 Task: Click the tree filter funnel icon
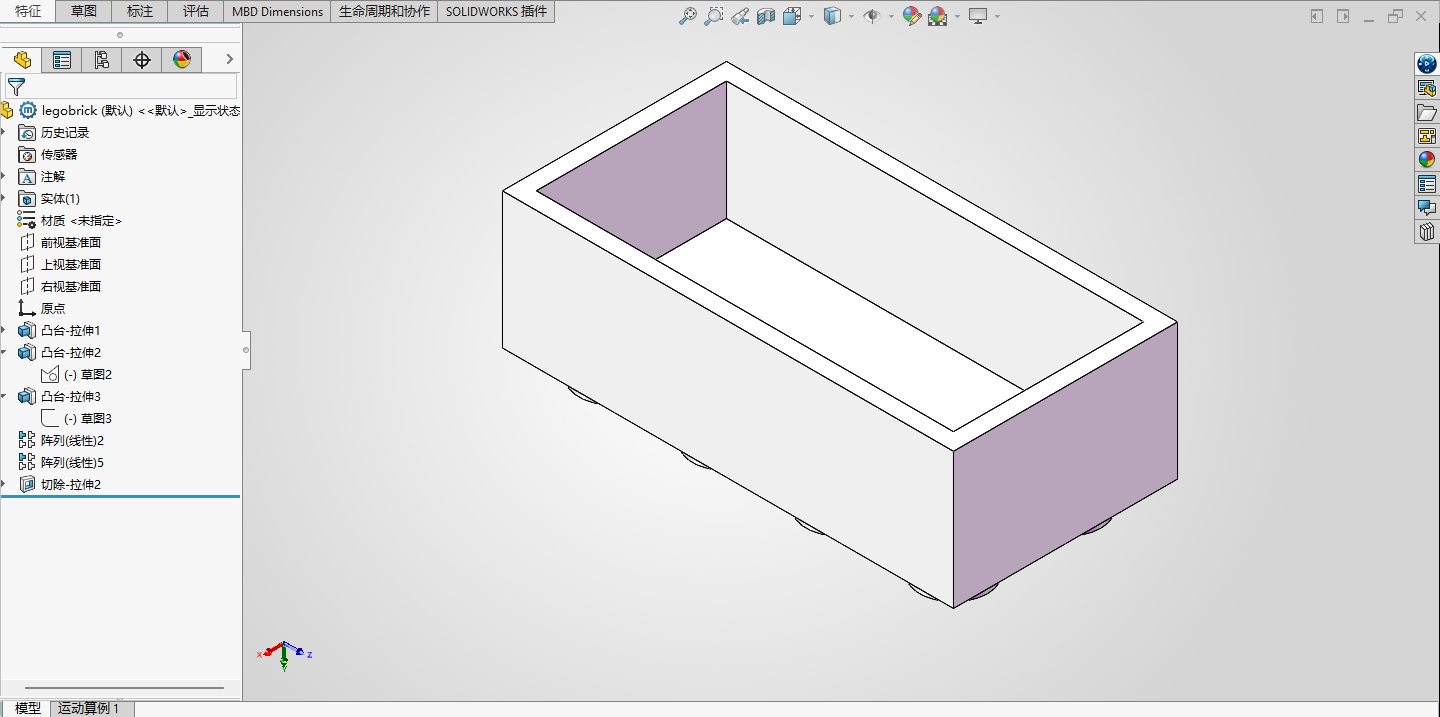[x=16, y=87]
